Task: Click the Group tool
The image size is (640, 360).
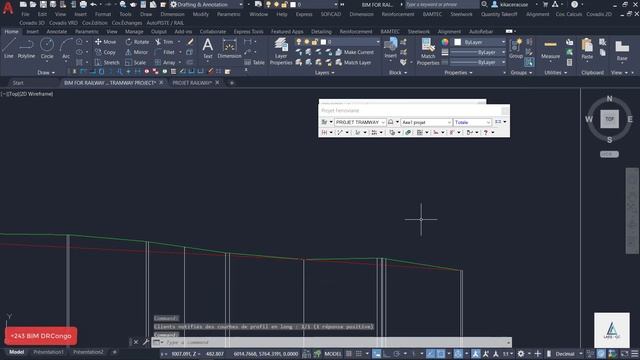Action: pyautogui.click(x=516, y=48)
